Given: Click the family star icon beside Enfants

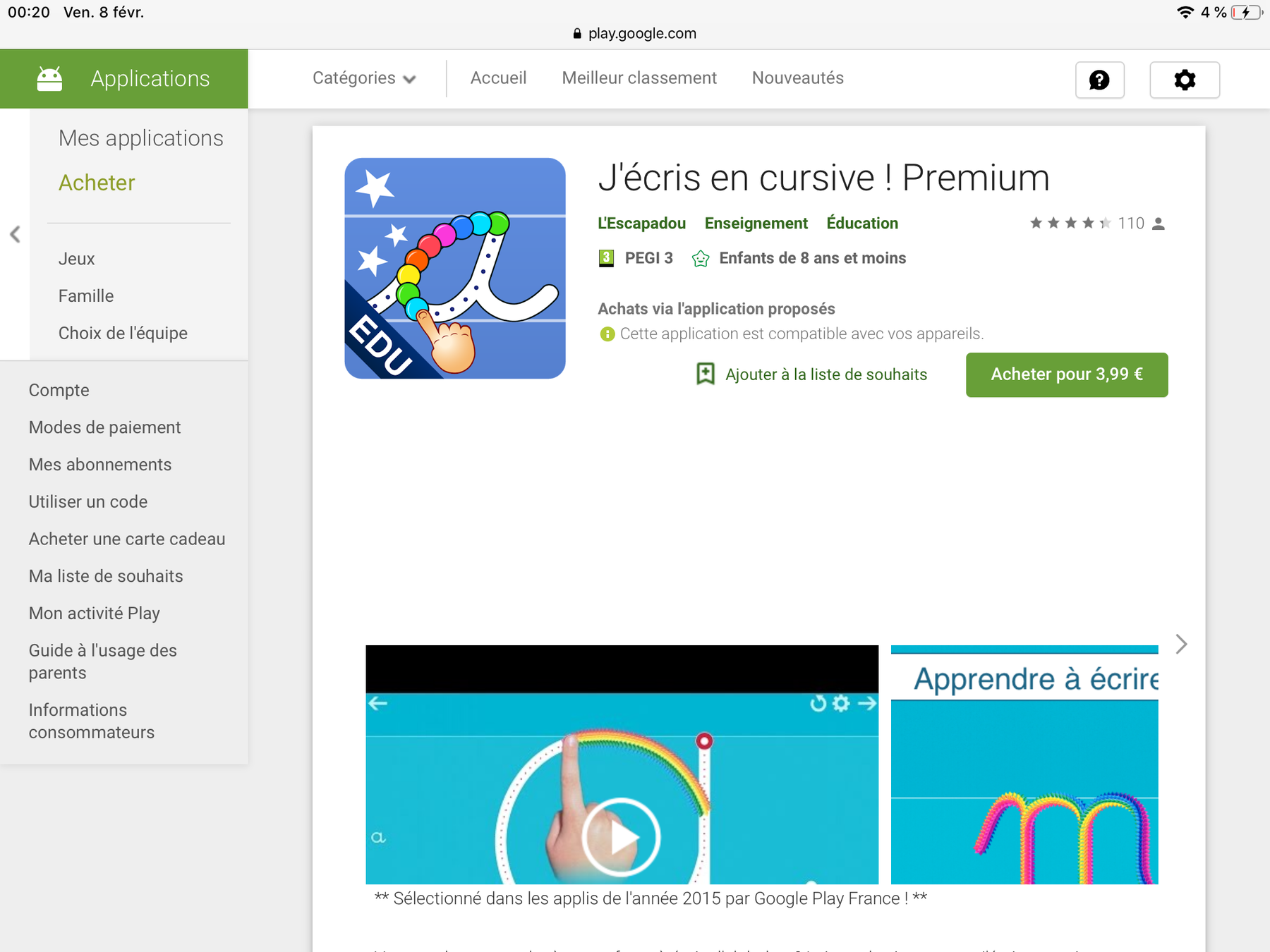Looking at the screenshot, I should point(701,259).
